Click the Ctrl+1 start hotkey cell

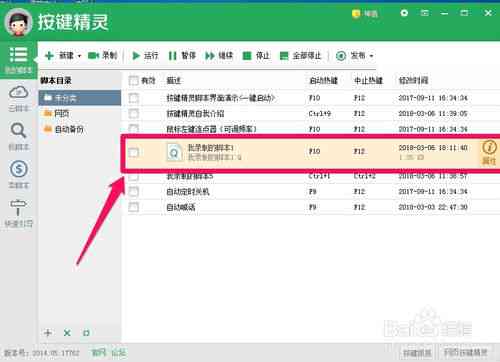[319, 176]
